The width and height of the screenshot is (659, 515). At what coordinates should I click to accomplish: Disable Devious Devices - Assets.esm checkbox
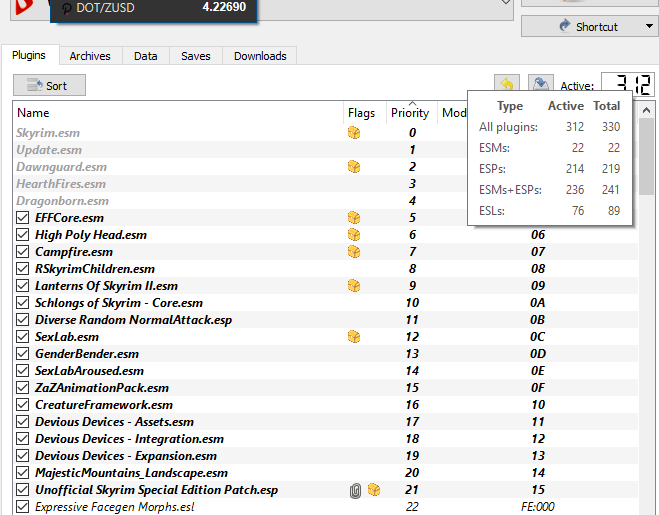pyautogui.click(x=23, y=422)
